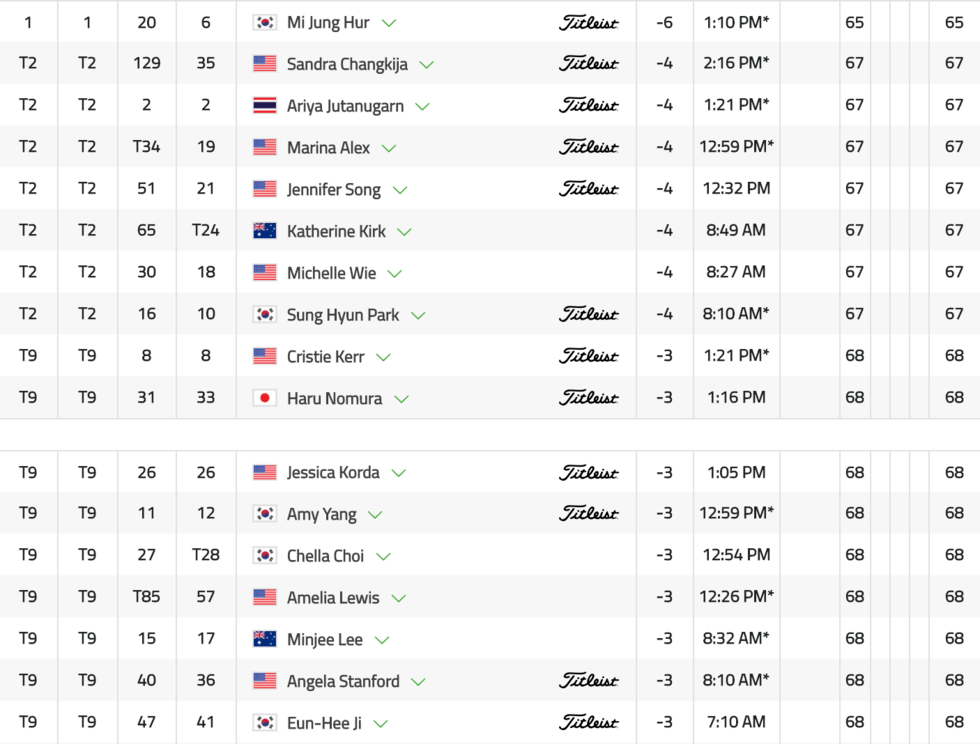Expand details for Sandra Changkija
The image size is (980, 744).
tap(427, 65)
